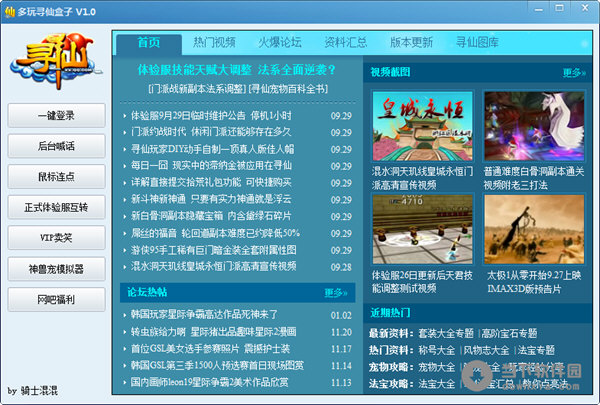Image resolution: width=600 pixels, height=405 pixels.
Task: Open the 皇城永恒 video thumbnail
Action: click(422, 126)
